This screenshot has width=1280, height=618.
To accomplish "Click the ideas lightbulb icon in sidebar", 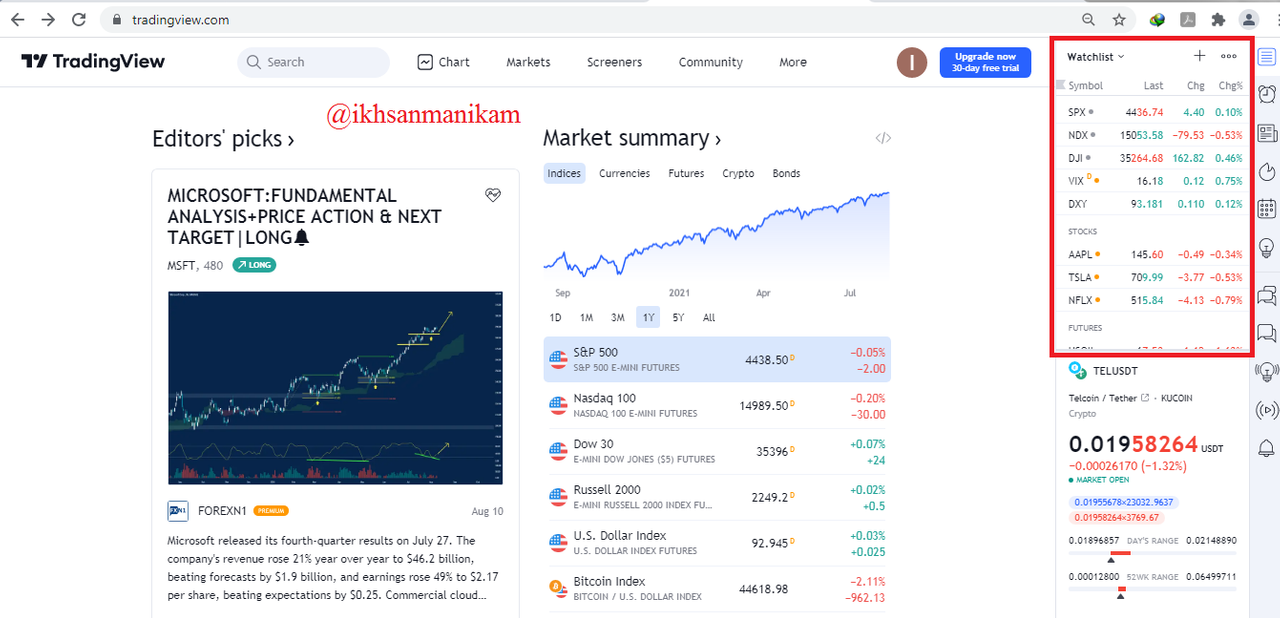I will click(1266, 247).
